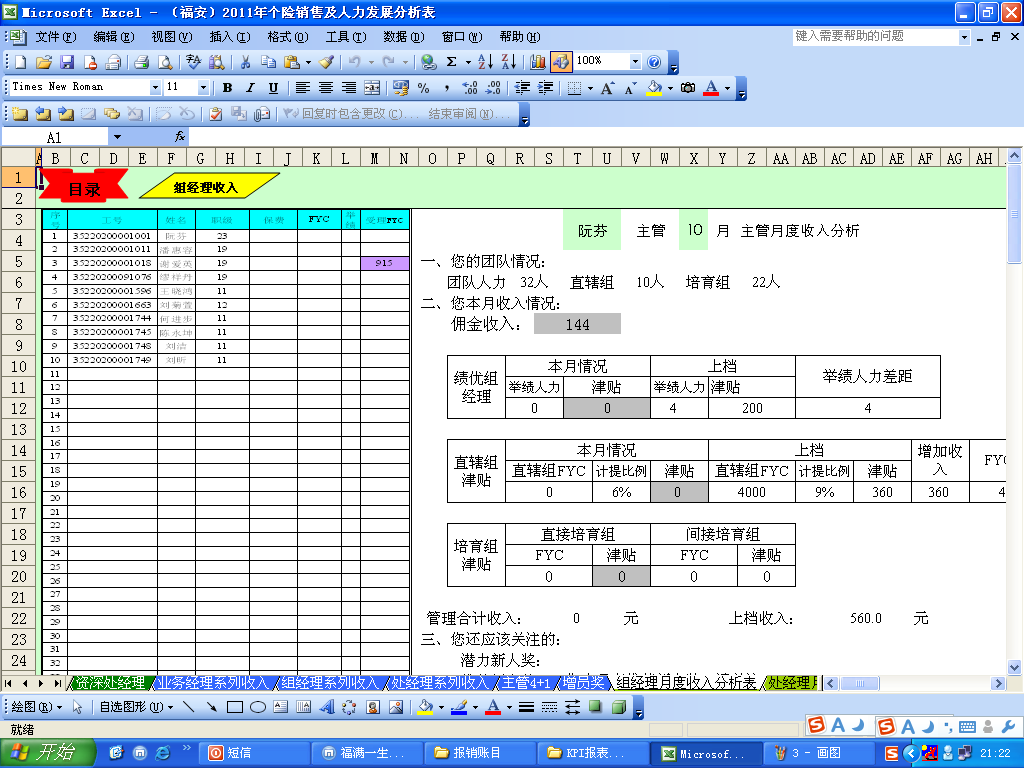This screenshot has width=1024, height=768.
Task: Select the Oval drawing tool
Action: 258,707
